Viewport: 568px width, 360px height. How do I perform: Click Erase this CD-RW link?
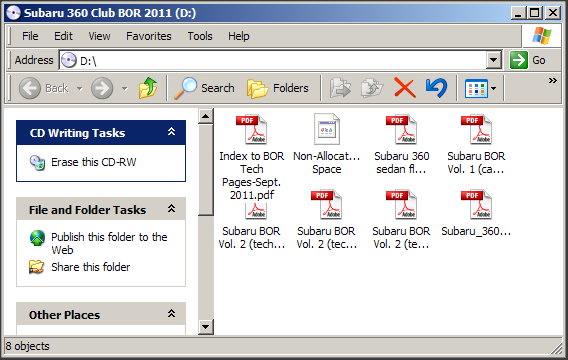pos(94,162)
